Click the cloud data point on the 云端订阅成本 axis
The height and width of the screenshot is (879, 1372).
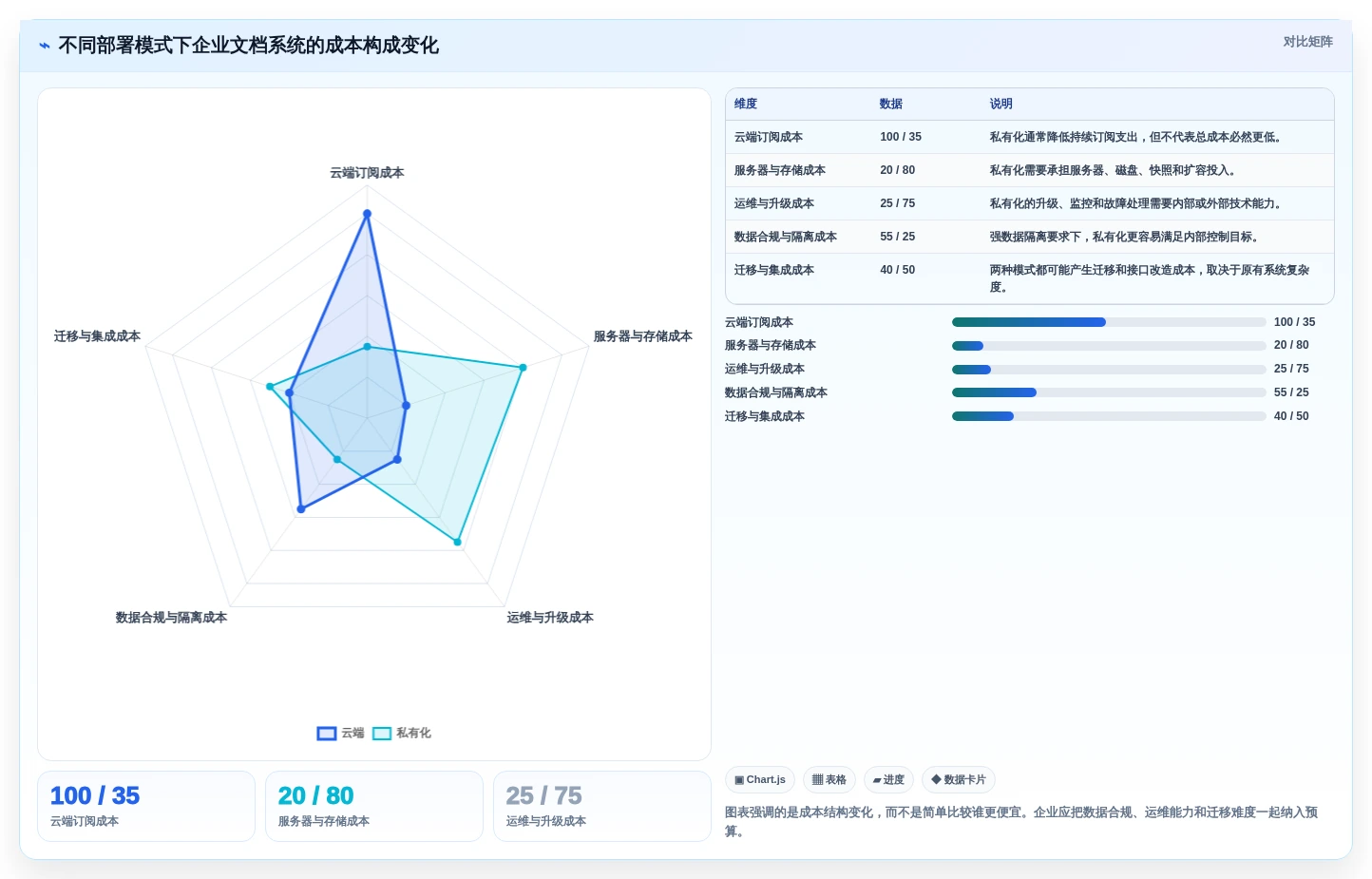tap(367, 214)
